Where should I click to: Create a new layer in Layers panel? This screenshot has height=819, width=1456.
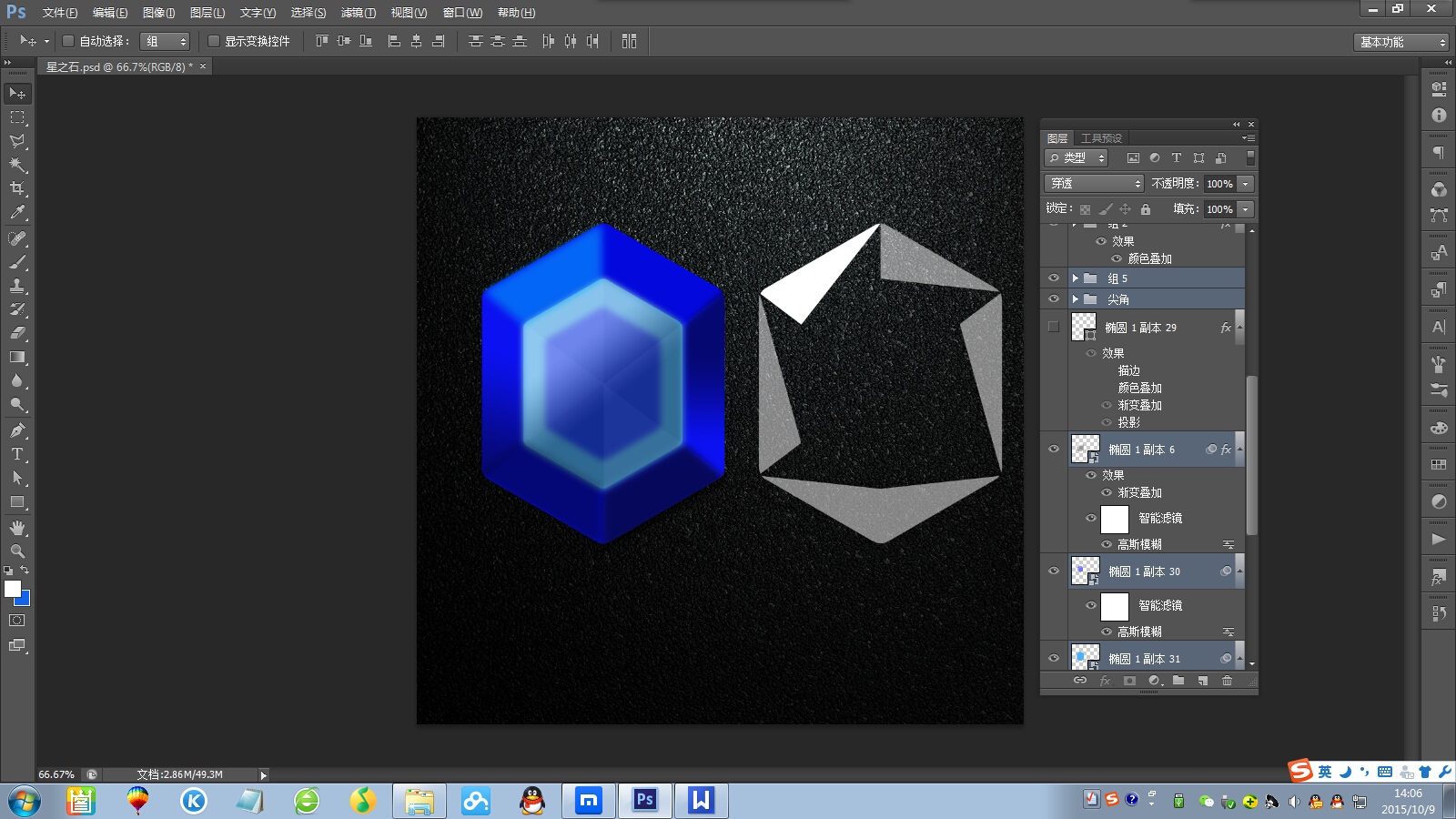point(1202,681)
